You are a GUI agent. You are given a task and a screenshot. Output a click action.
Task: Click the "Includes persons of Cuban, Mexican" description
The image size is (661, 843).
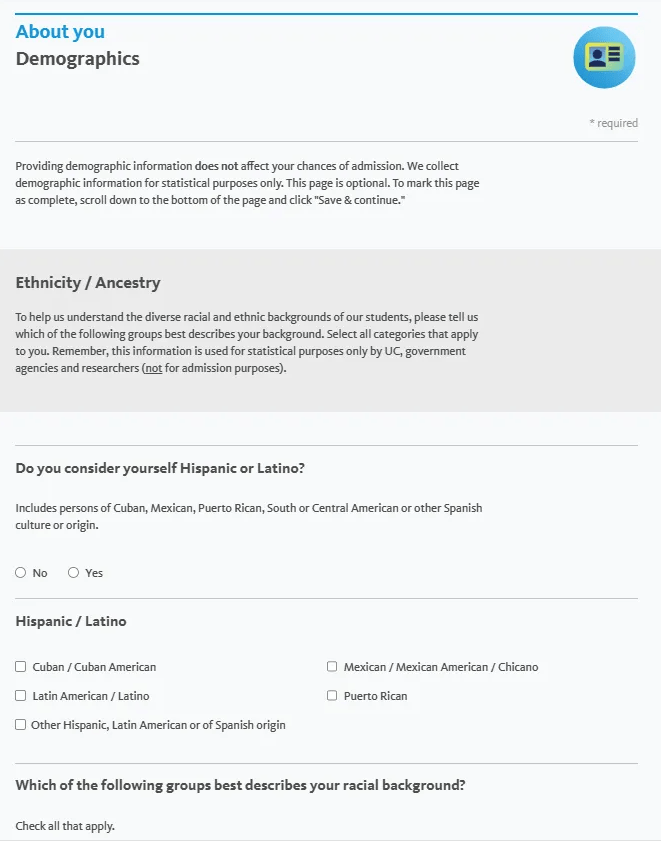(x=248, y=517)
